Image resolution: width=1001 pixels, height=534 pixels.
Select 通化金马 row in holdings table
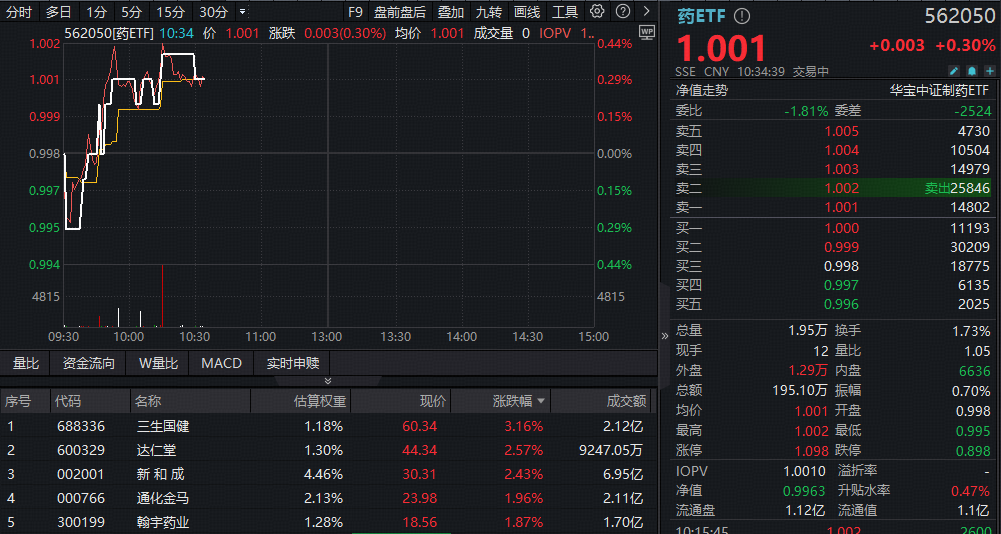coord(328,498)
